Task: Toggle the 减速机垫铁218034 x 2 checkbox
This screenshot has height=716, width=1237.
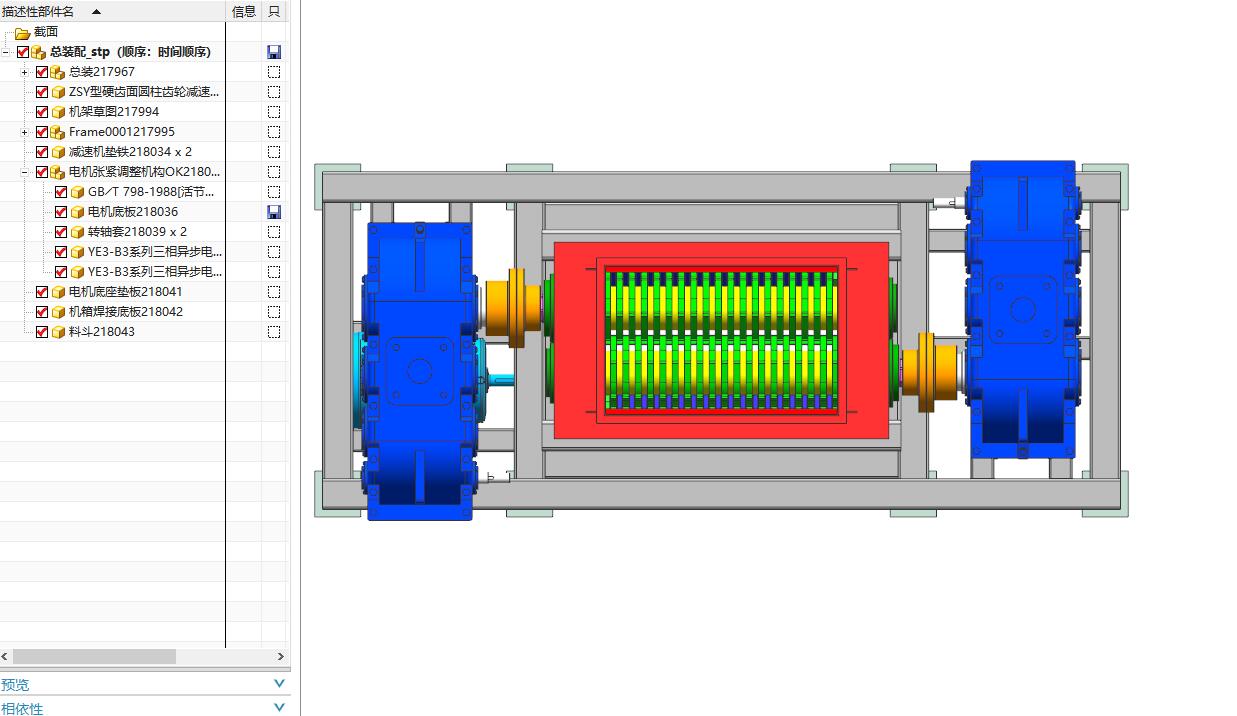Action: [42, 152]
